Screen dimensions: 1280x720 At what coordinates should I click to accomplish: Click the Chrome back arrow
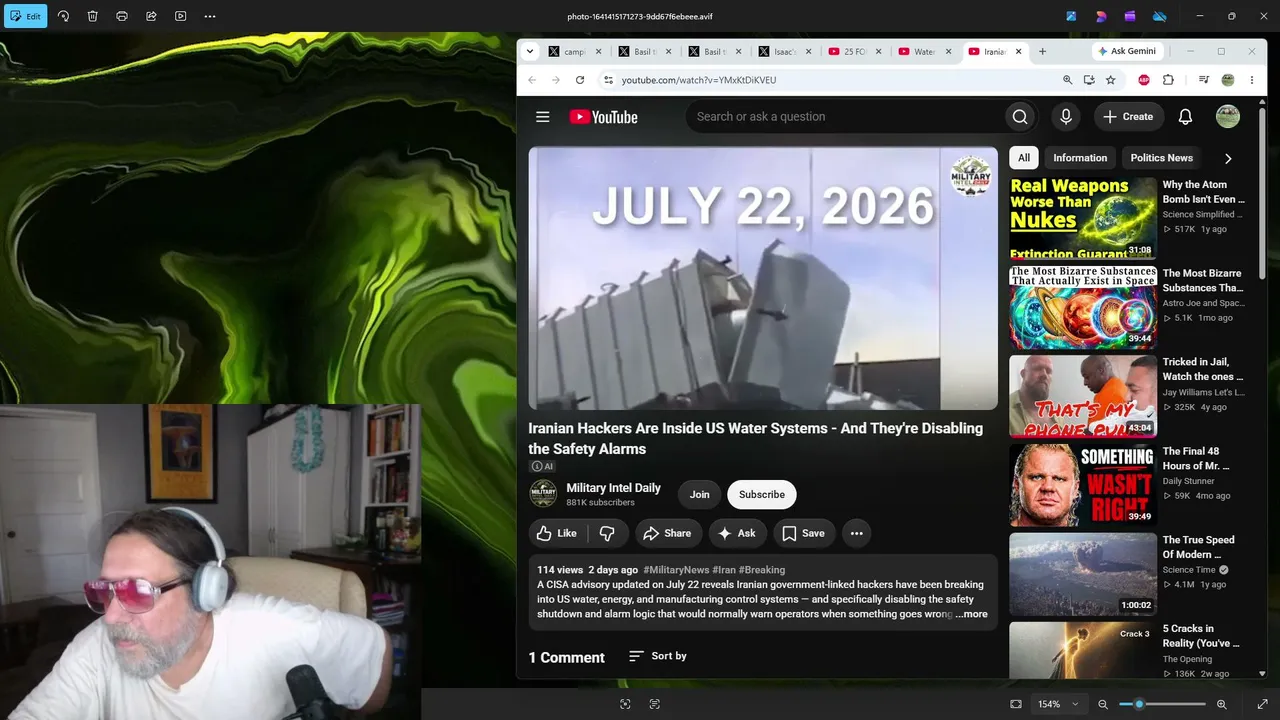[532, 80]
